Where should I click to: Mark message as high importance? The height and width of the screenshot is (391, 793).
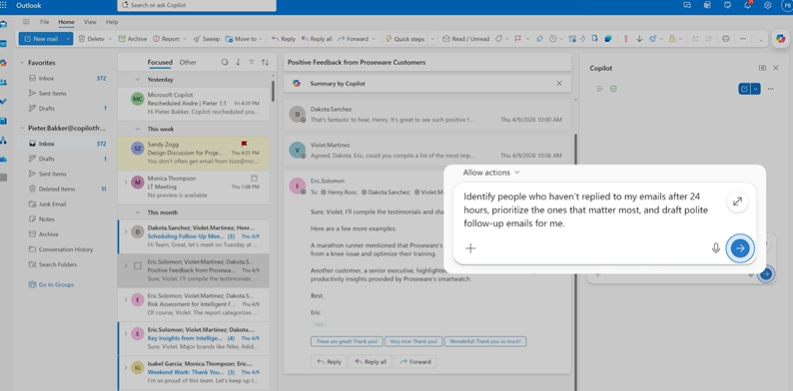point(626,39)
